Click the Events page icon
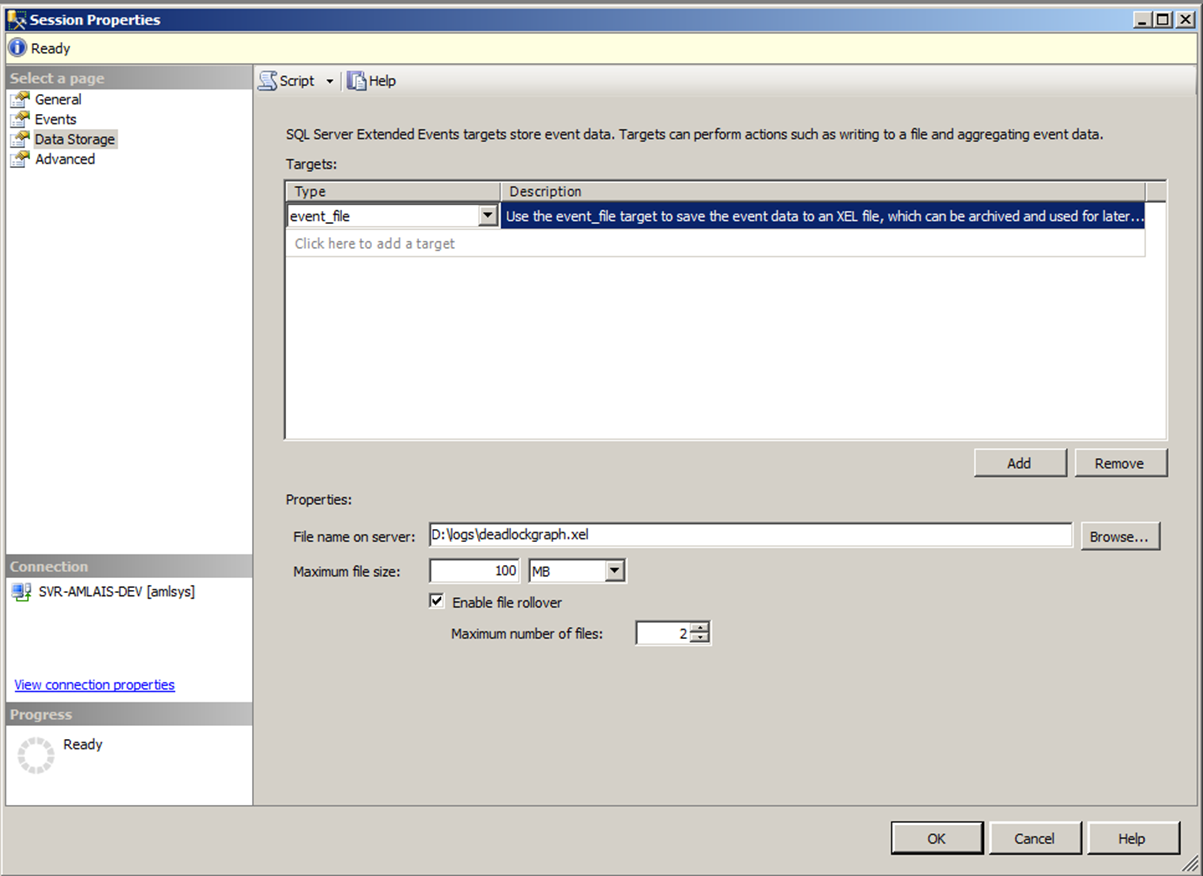 20,119
